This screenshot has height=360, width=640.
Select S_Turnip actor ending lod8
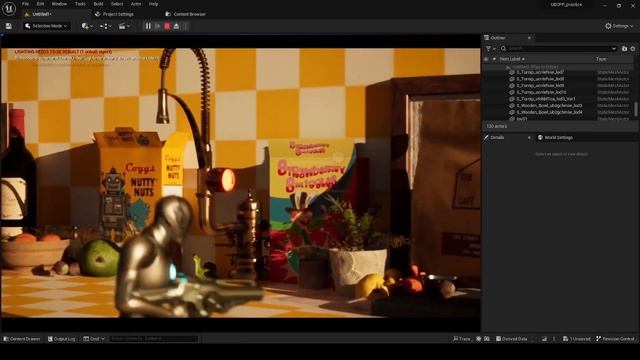click(x=540, y=79)
